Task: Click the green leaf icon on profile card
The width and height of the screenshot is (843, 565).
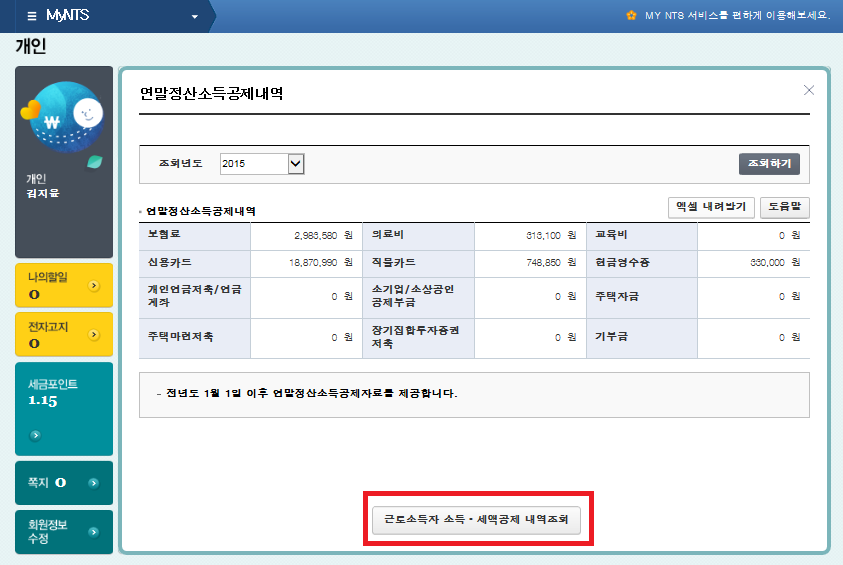Action: 94,162
